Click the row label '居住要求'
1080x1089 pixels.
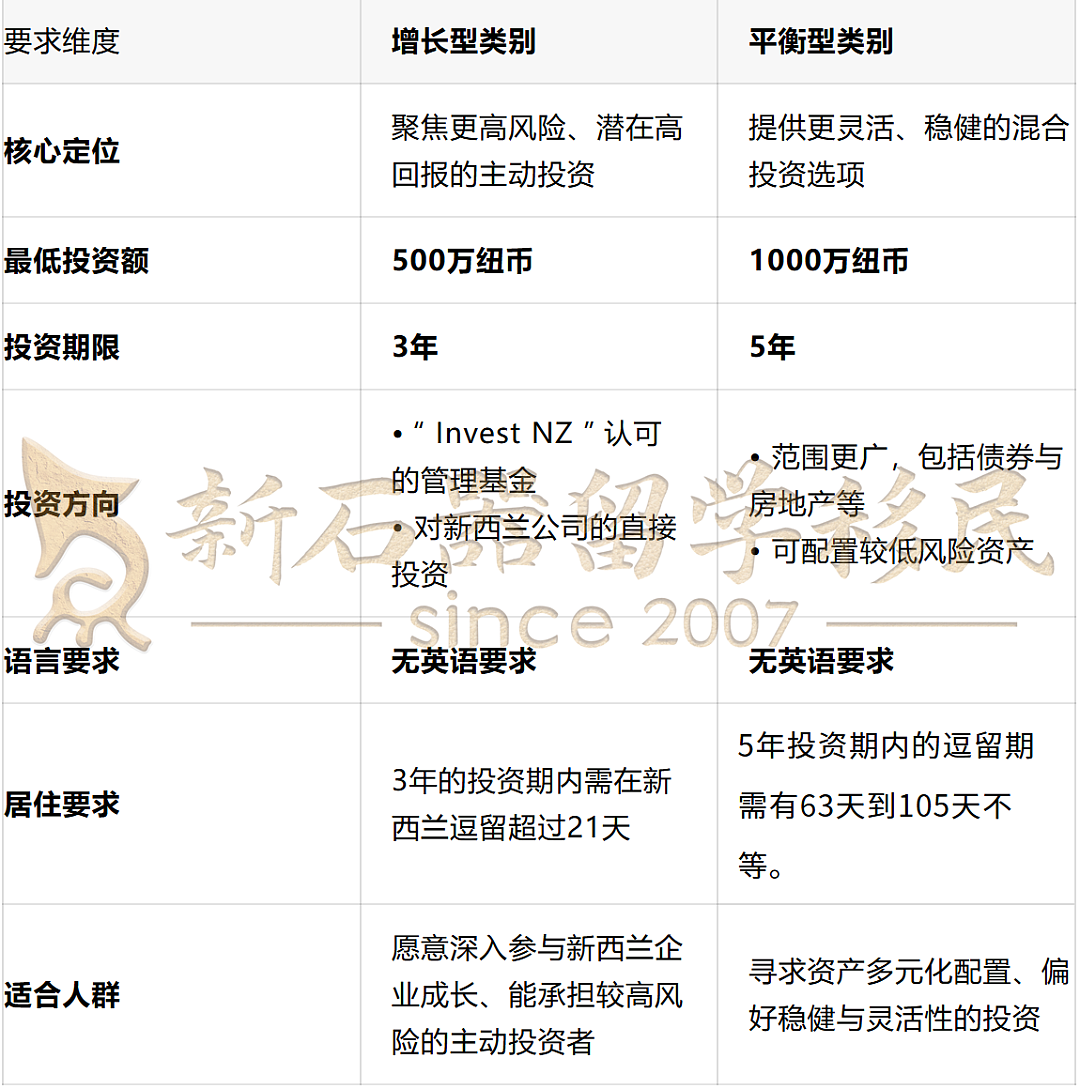pos(62,804)
